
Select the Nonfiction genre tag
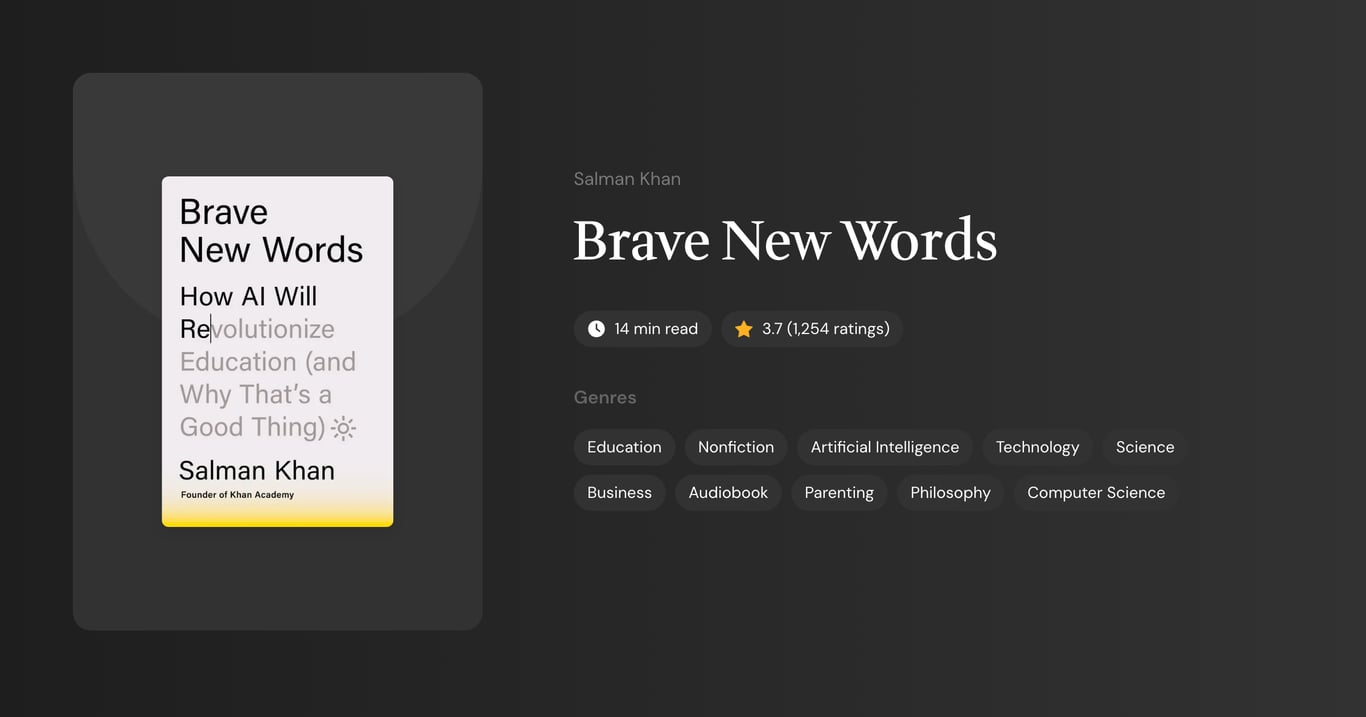[735, 447]
